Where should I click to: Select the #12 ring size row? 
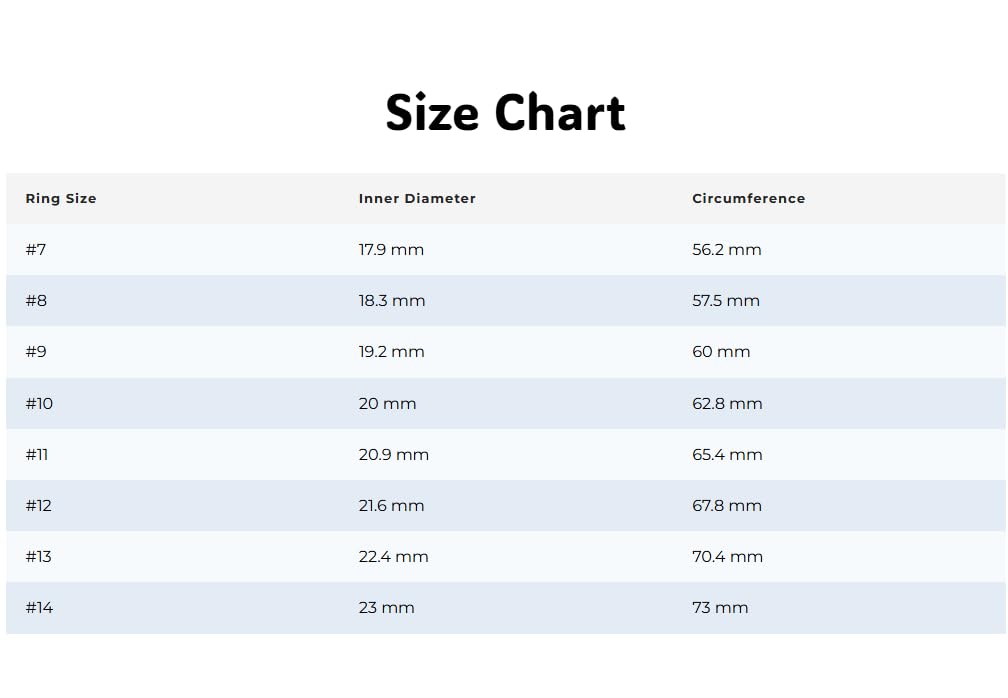(505, 506)
